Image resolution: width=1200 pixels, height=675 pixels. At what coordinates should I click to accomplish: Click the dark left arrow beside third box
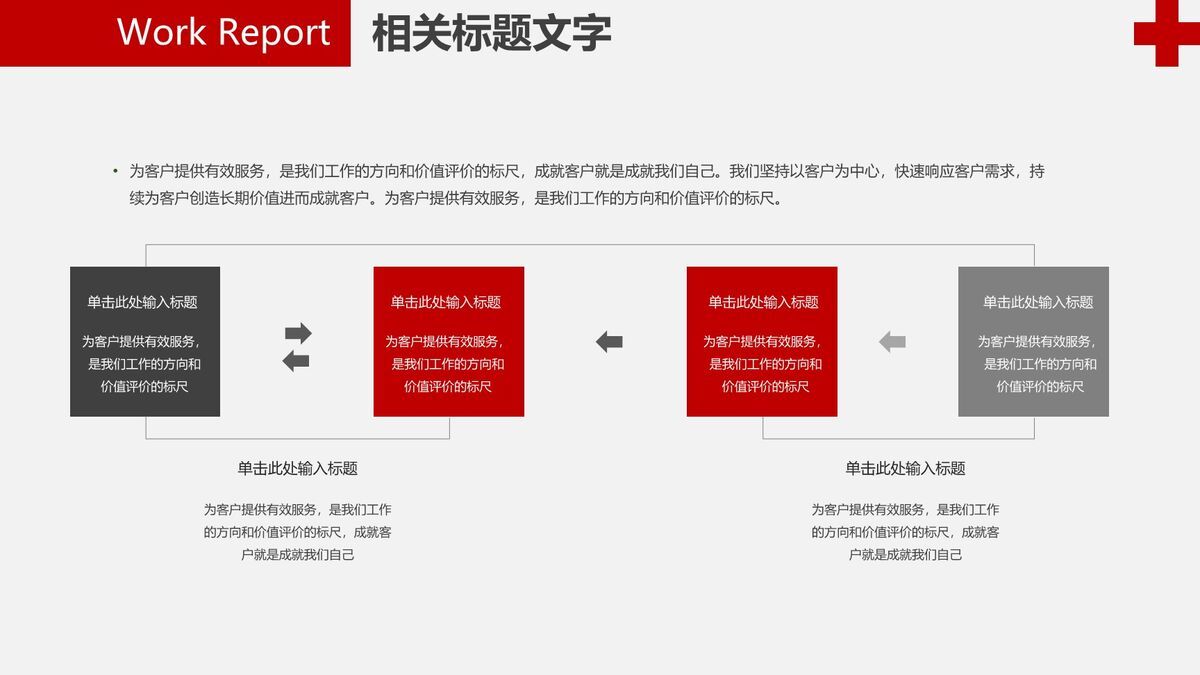(607, 341)
